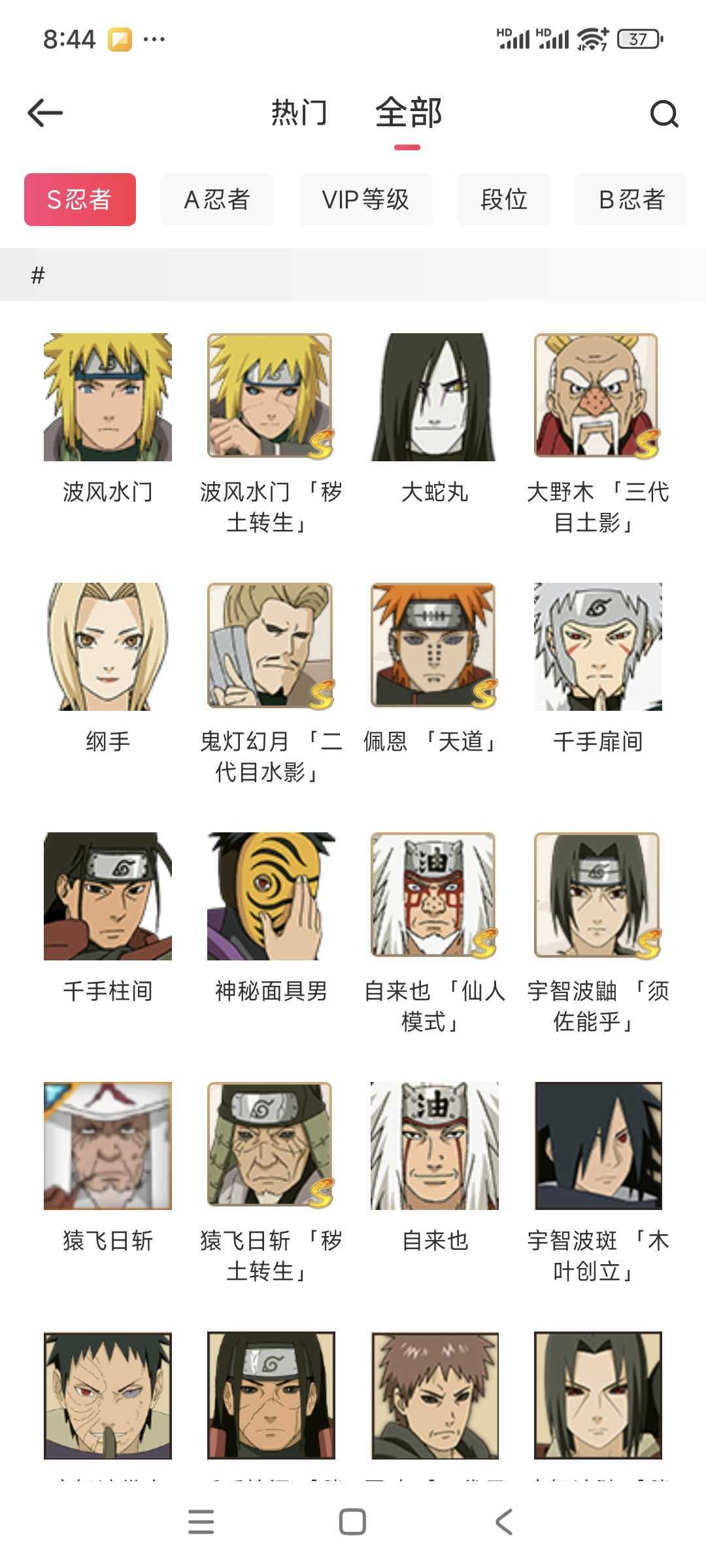Select 千手扉间 portrait
Viewport: 706px width, 1568px height.
point(598,647)
